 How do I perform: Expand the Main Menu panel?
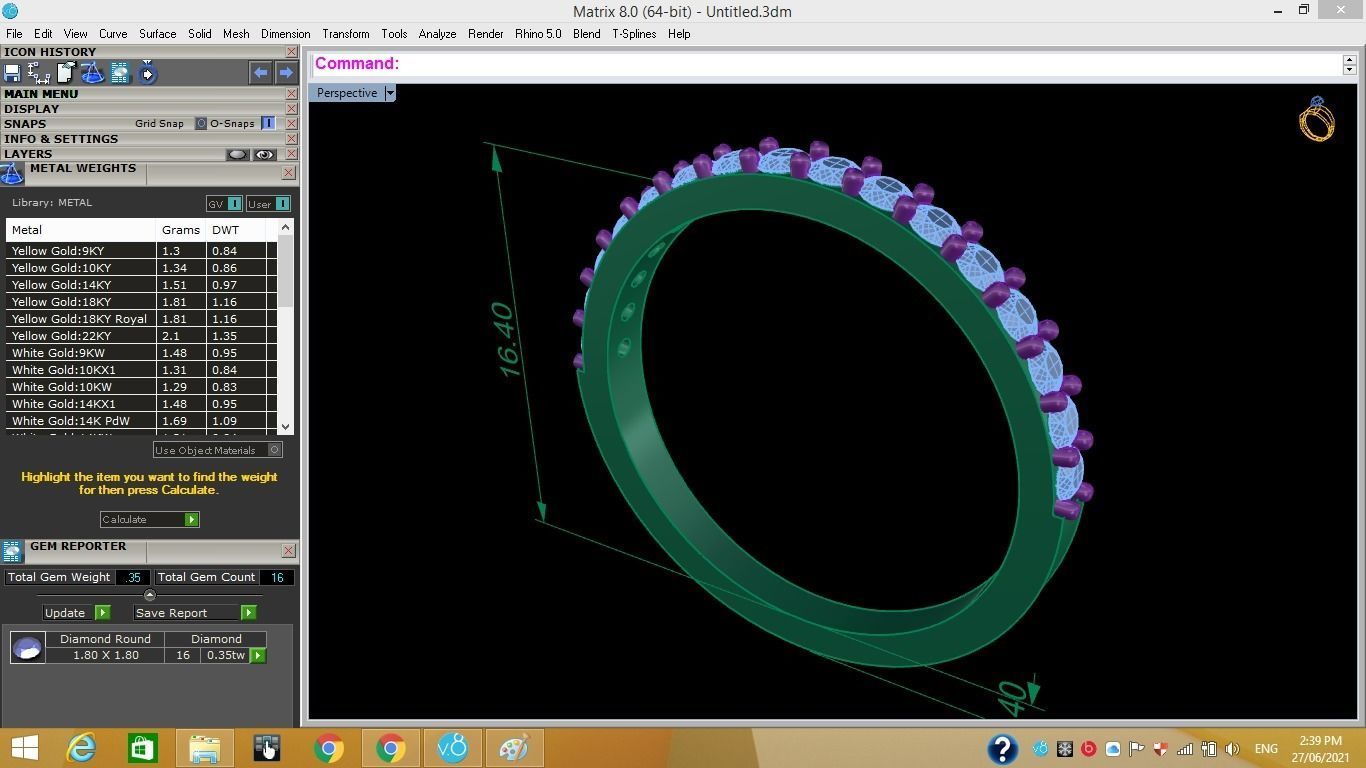click(x=41, y=94)
